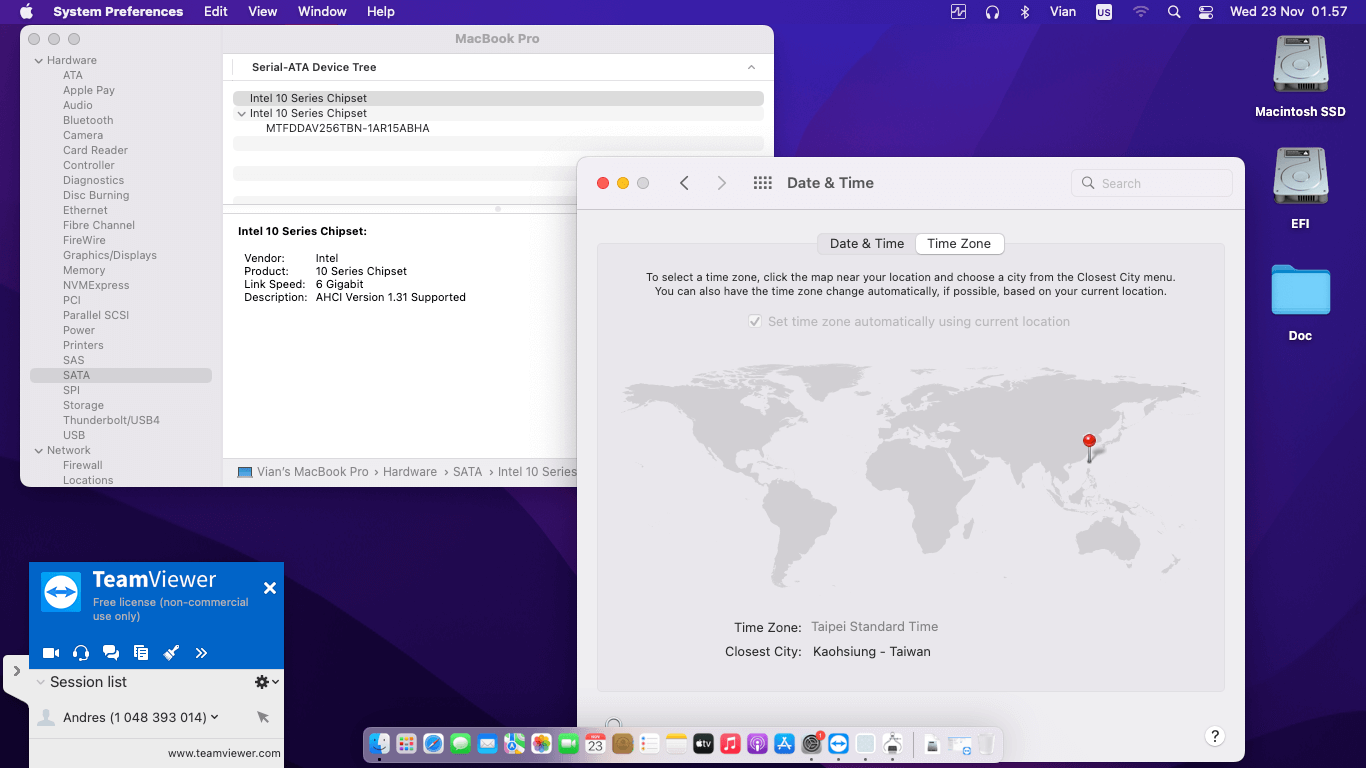The width and height of the screenshot is (1366, 768).
Task: Show more TeamViewer tools via double chevron
Action: [201, 653]
